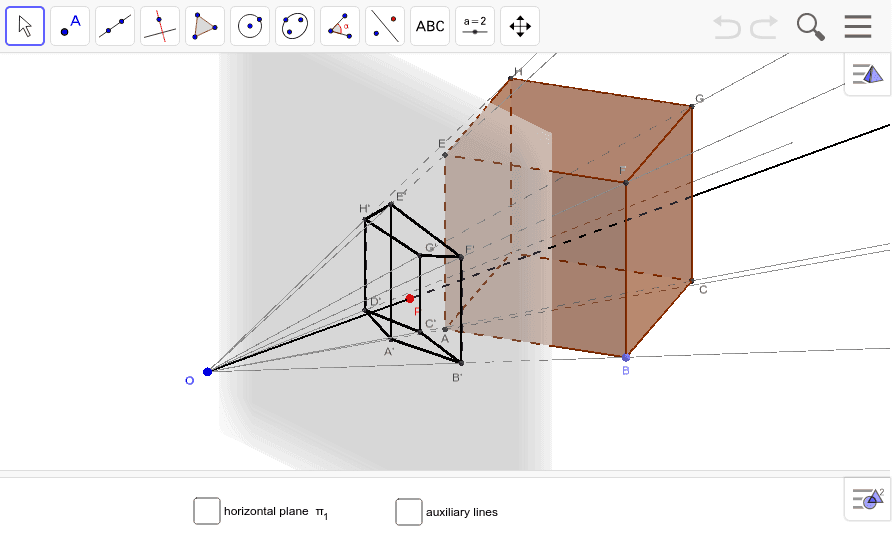Select the Point tool
This screenshot has height=550, width=892.
pyautogui.click(x=70, y=26)
